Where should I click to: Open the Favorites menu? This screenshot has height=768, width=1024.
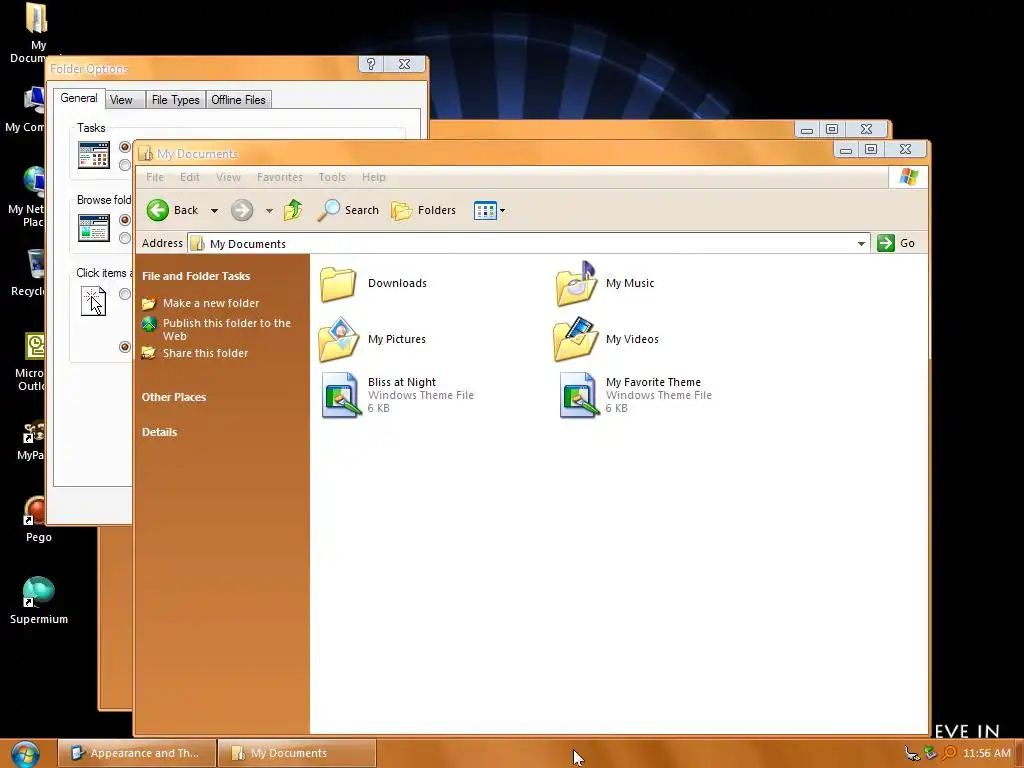(x=280, y=177)
